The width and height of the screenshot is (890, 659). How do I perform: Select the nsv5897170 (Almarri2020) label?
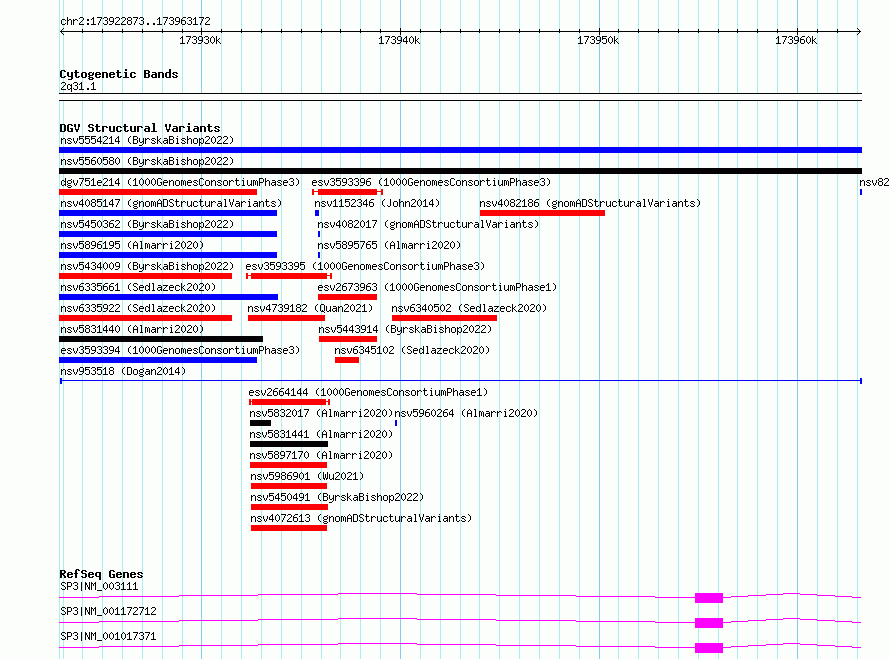pyautogui.click(x=321, y=455)
